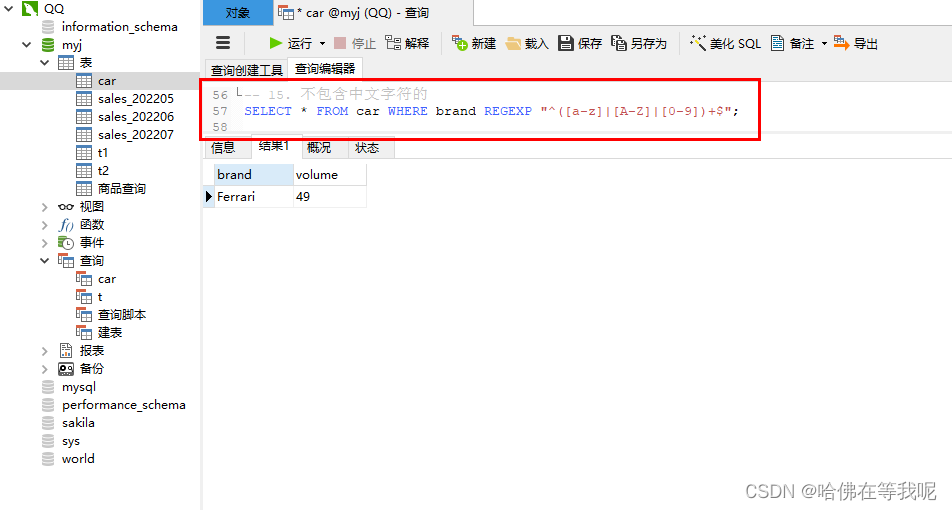Switch to the 对象 tab

click(x=237, y=13)
